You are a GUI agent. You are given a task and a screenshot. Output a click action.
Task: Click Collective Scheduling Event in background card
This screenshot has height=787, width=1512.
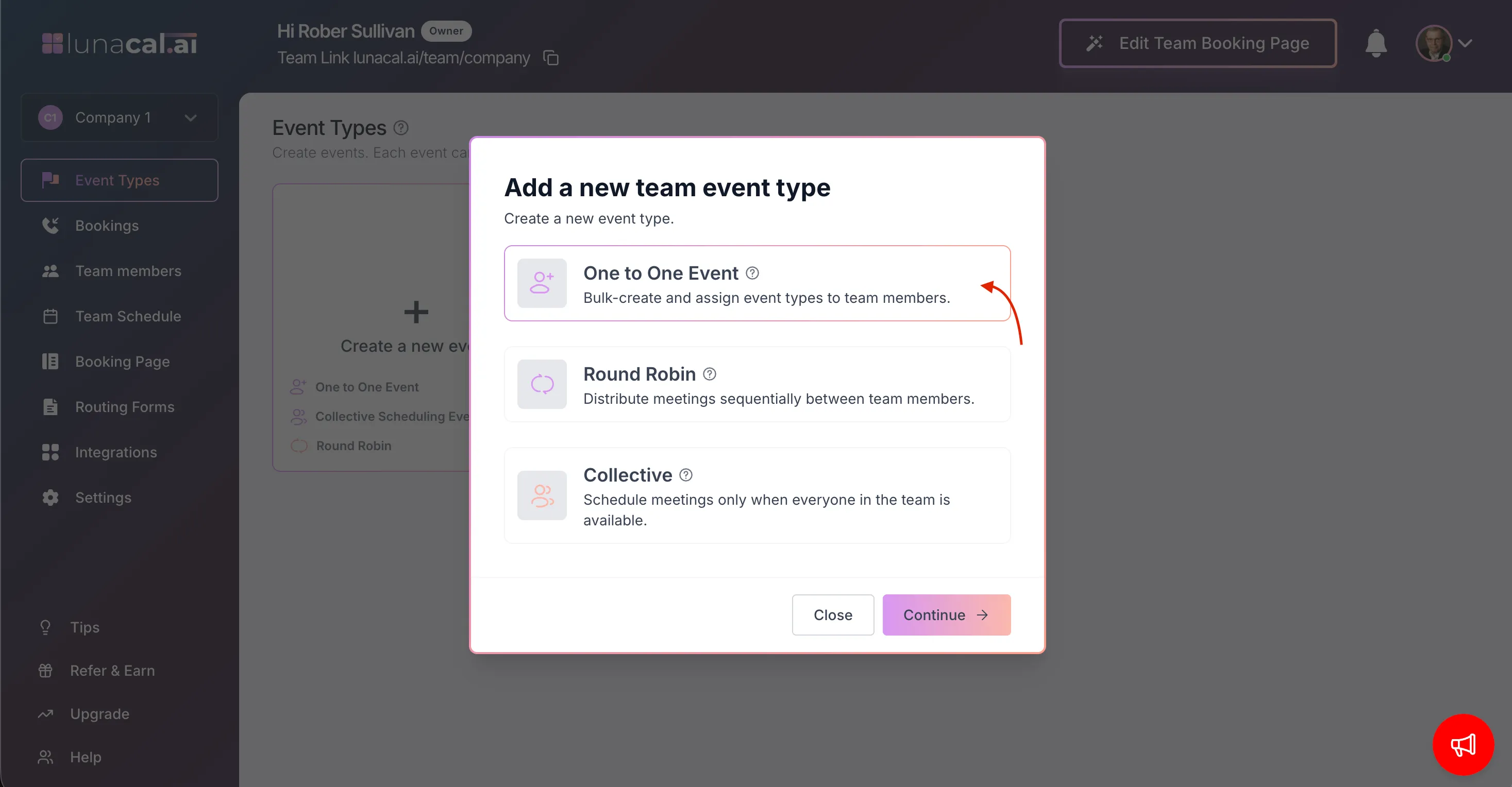coord(392,416)
